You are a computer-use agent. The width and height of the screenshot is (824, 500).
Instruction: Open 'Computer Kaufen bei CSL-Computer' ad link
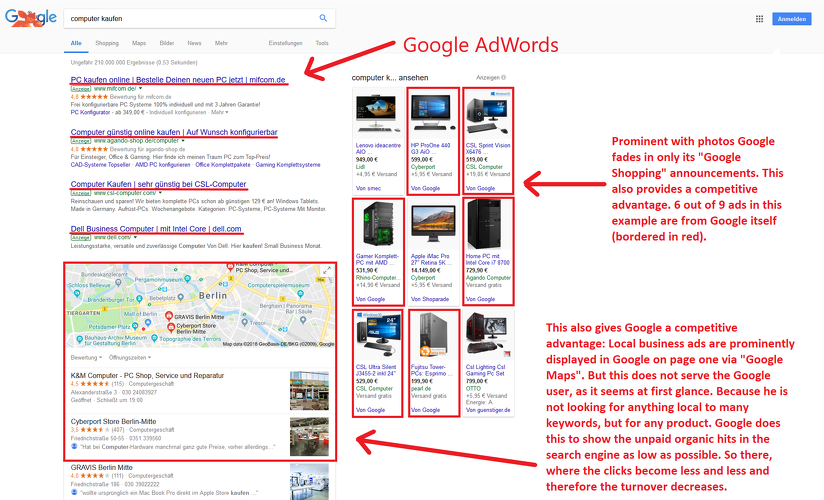click(158, 184)
